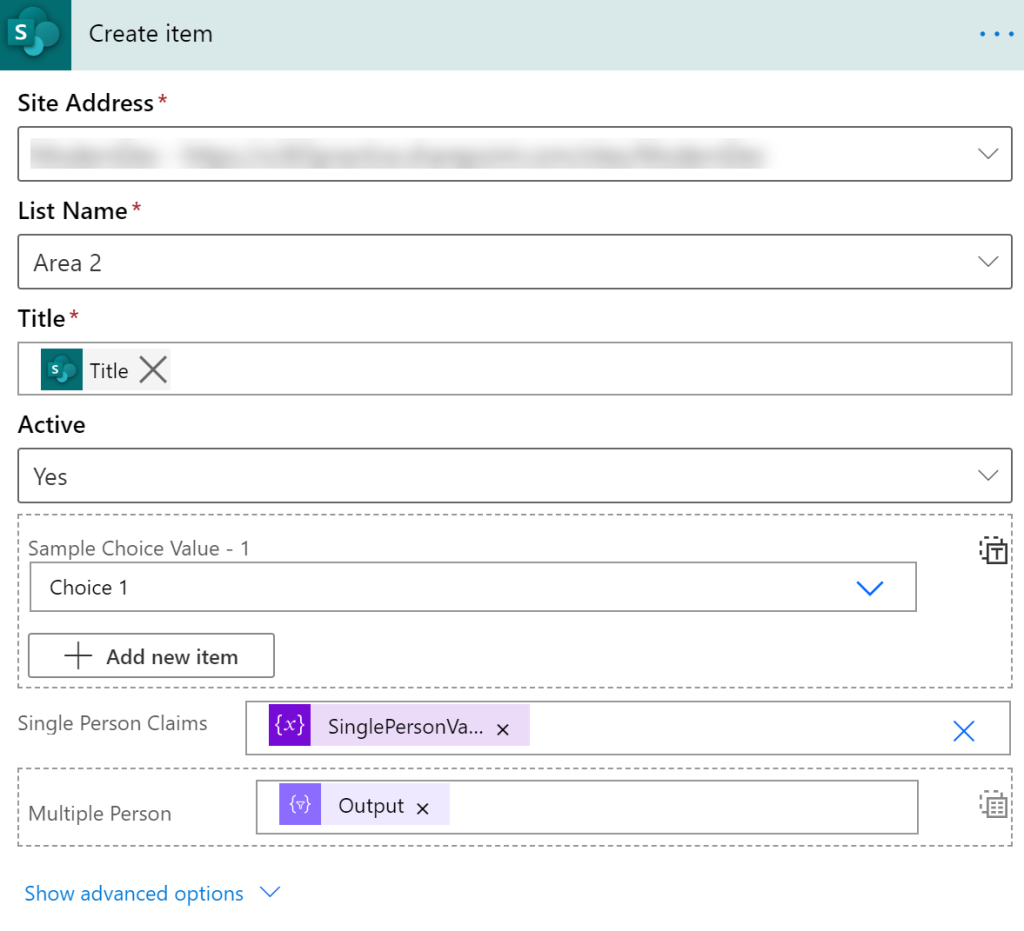Click the Create item header title

pyautogui.click(x=151, y=34)
